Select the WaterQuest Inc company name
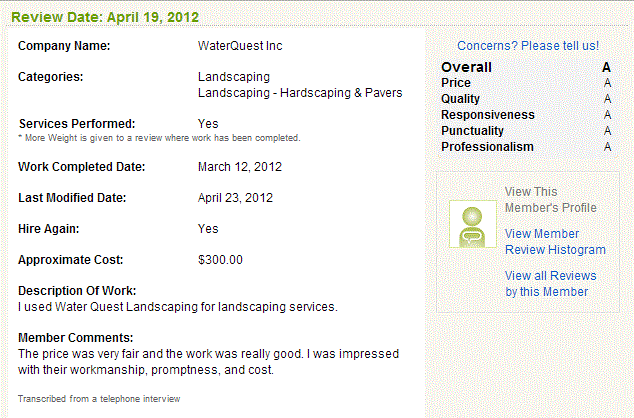This screenshot has width=634, height=418. [240, 46]
